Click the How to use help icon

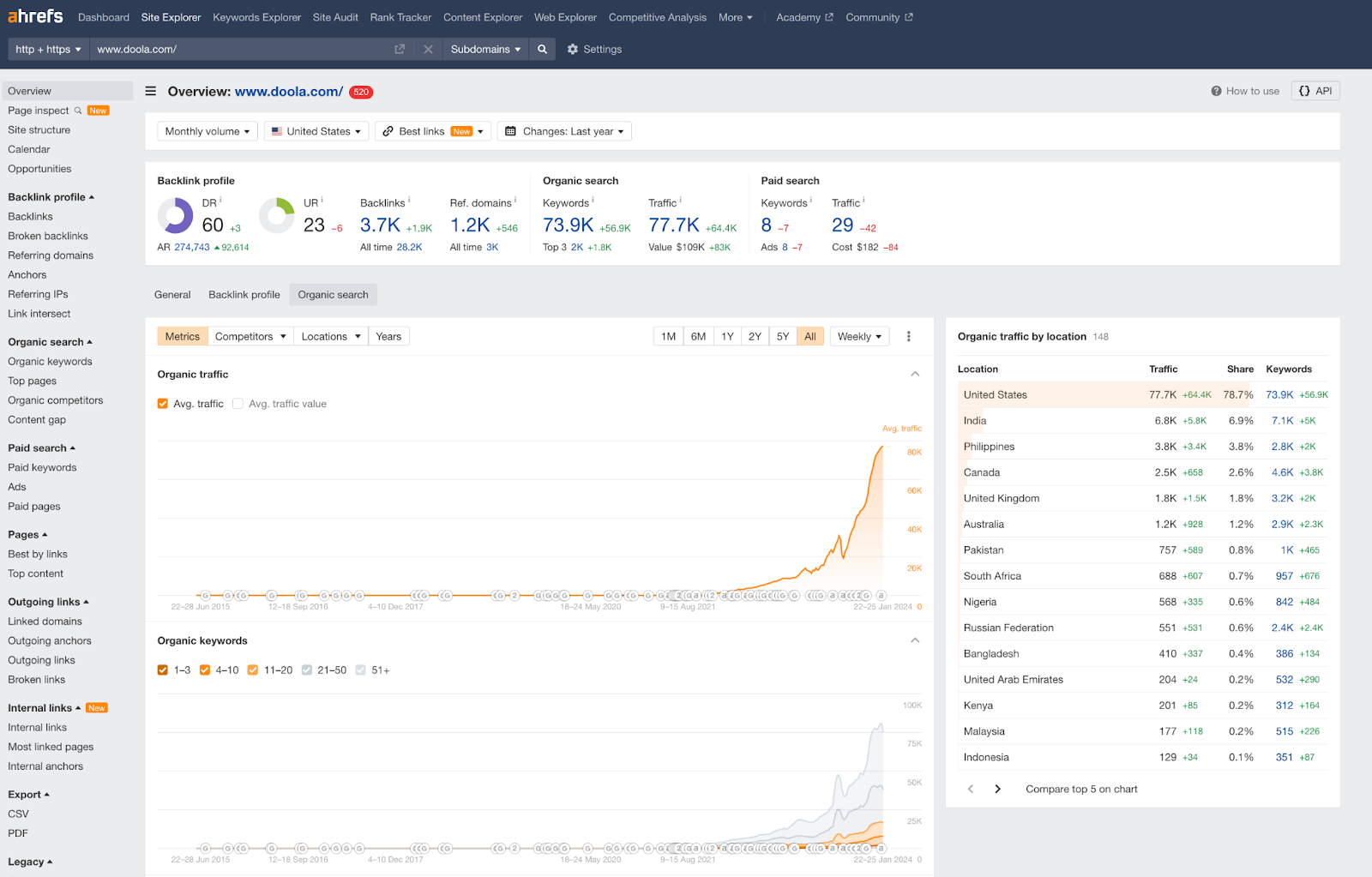click(x=1216, y=91)
